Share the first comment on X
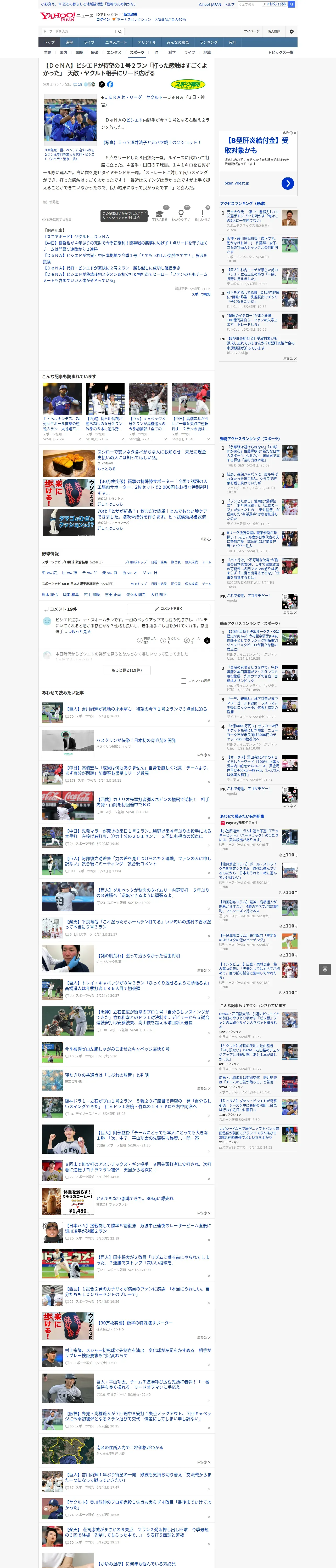This screenshot has width=336, height=1568. pyautogui.click(x=207, y=640)
